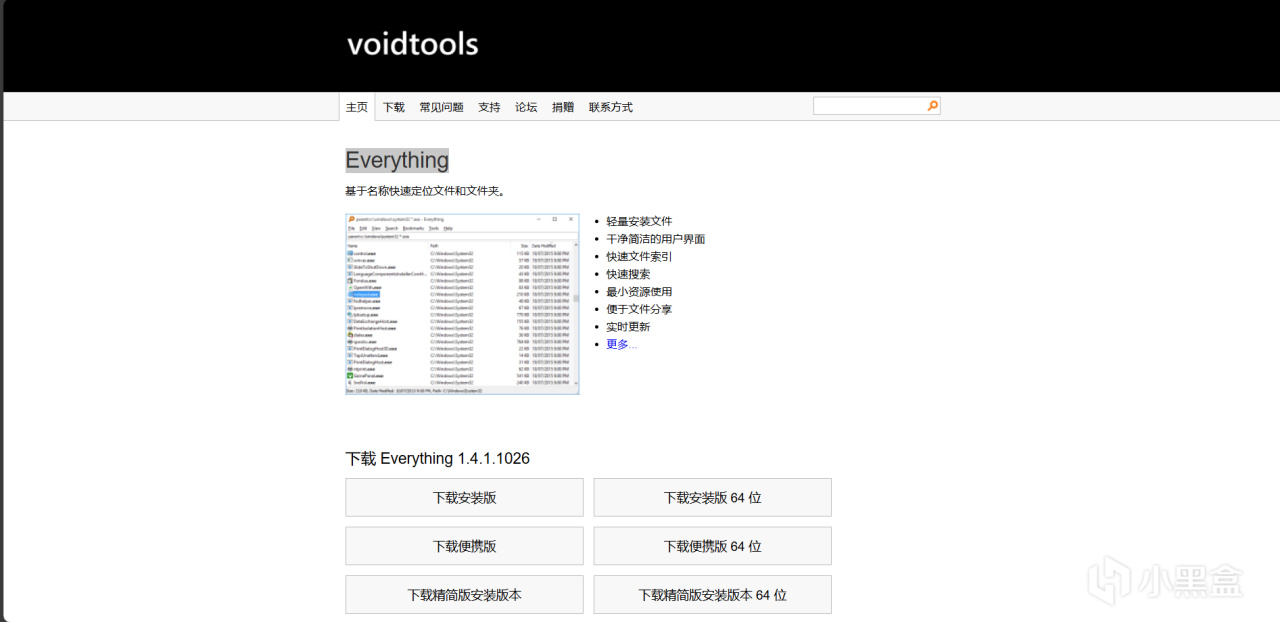Follow the 更多... link
Image resolution: width=1280 pixels, height=622 pixels.
coord(621,344)
